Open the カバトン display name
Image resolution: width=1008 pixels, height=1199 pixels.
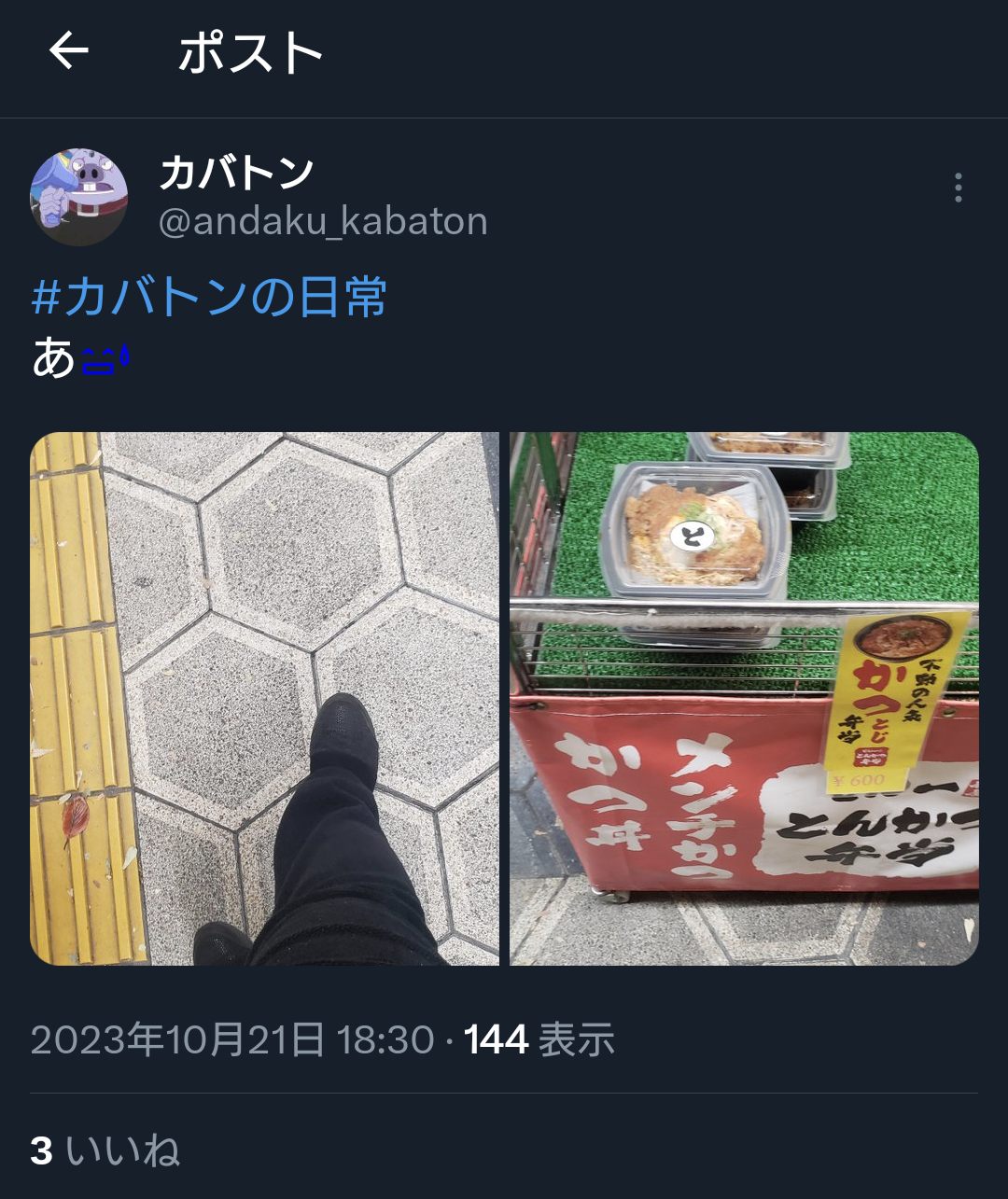point(237,173)
